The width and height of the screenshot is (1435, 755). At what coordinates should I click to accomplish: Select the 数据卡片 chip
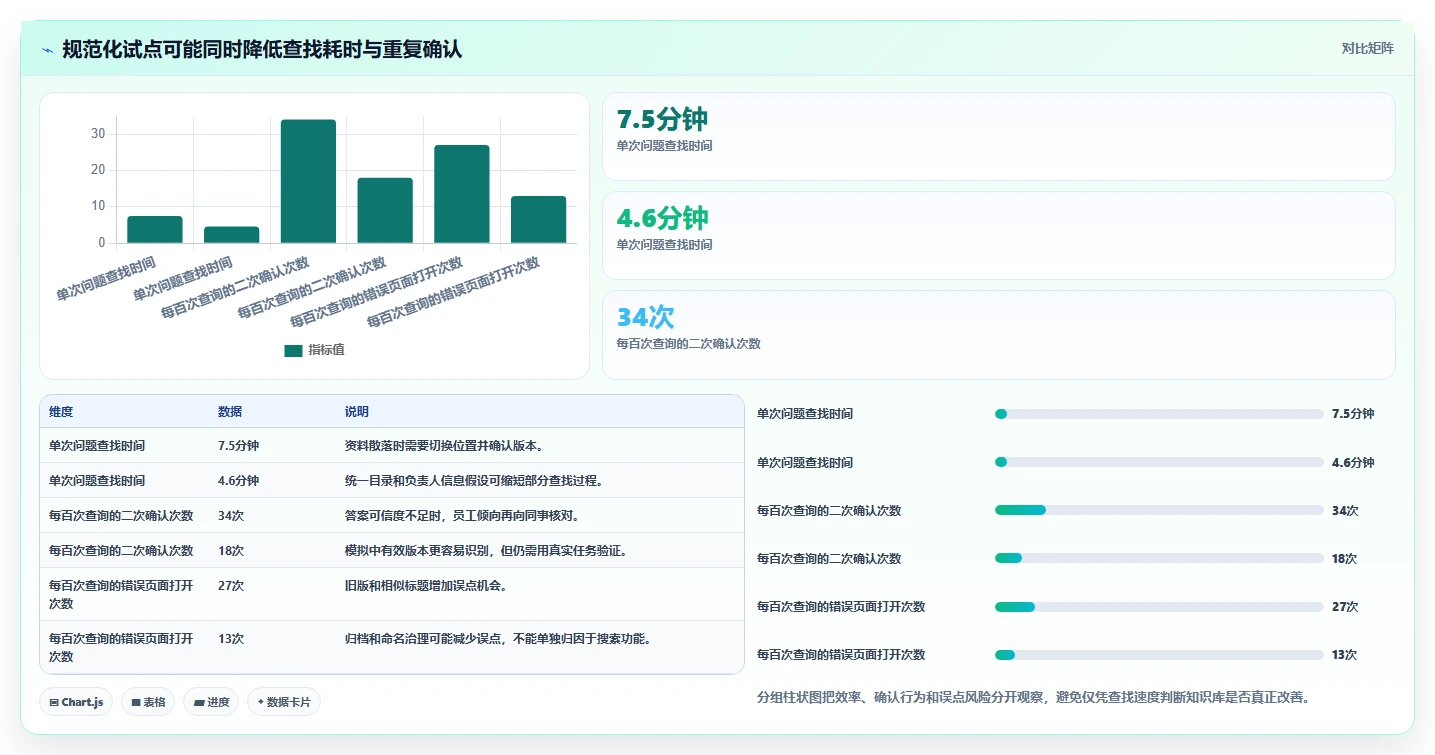284,702
